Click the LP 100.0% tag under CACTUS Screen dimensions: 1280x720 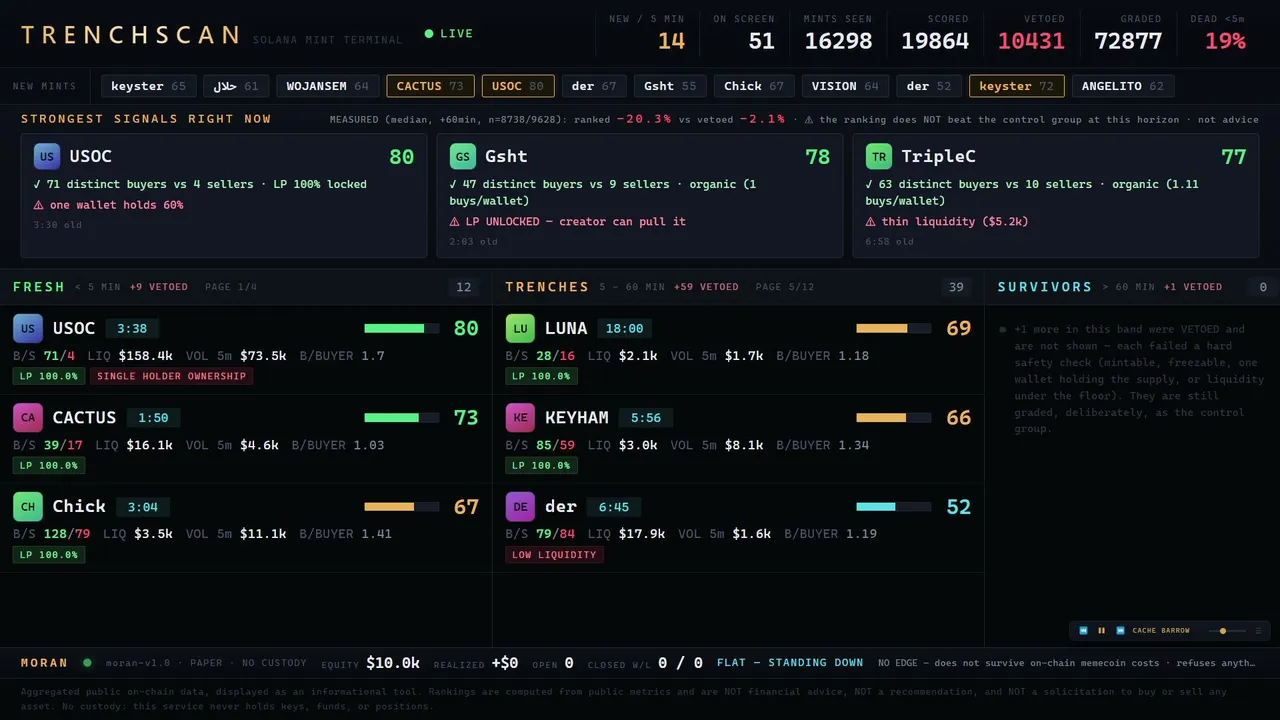(x=49, y=465)
